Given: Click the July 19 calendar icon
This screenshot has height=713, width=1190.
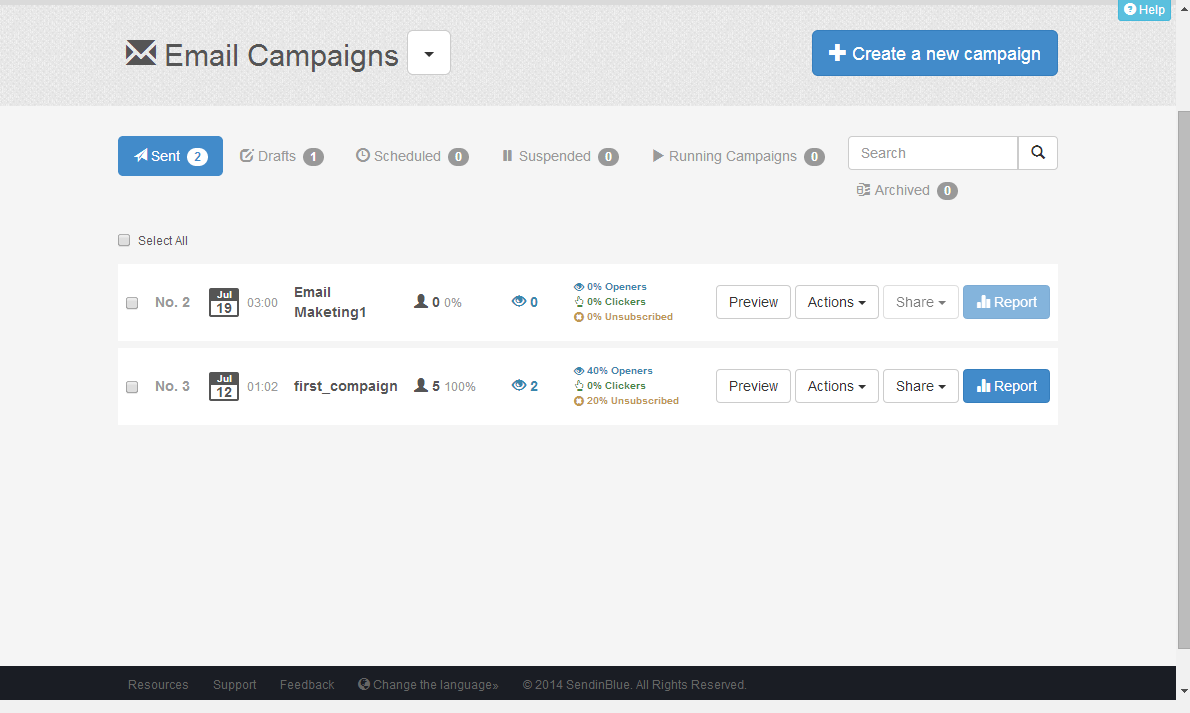Looking at the screenshot, I should tap(224, 302).
